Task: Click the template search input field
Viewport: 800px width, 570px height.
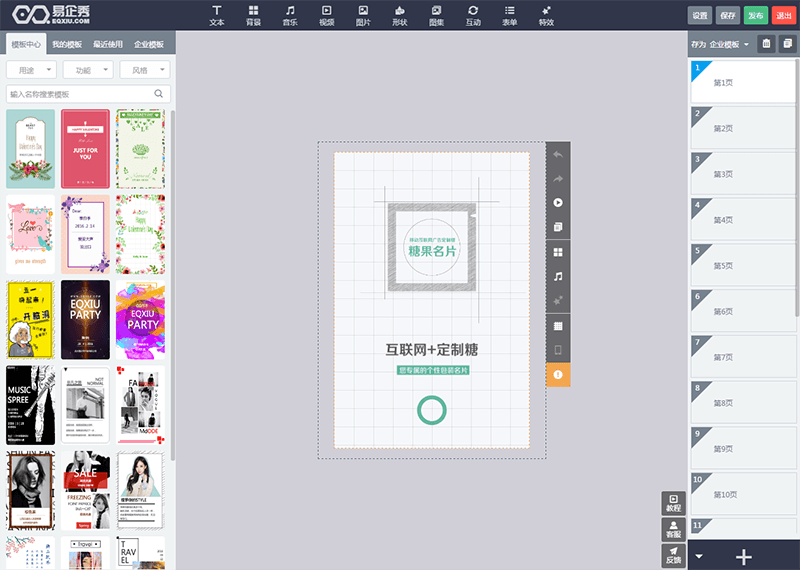Action: (88, 94)
